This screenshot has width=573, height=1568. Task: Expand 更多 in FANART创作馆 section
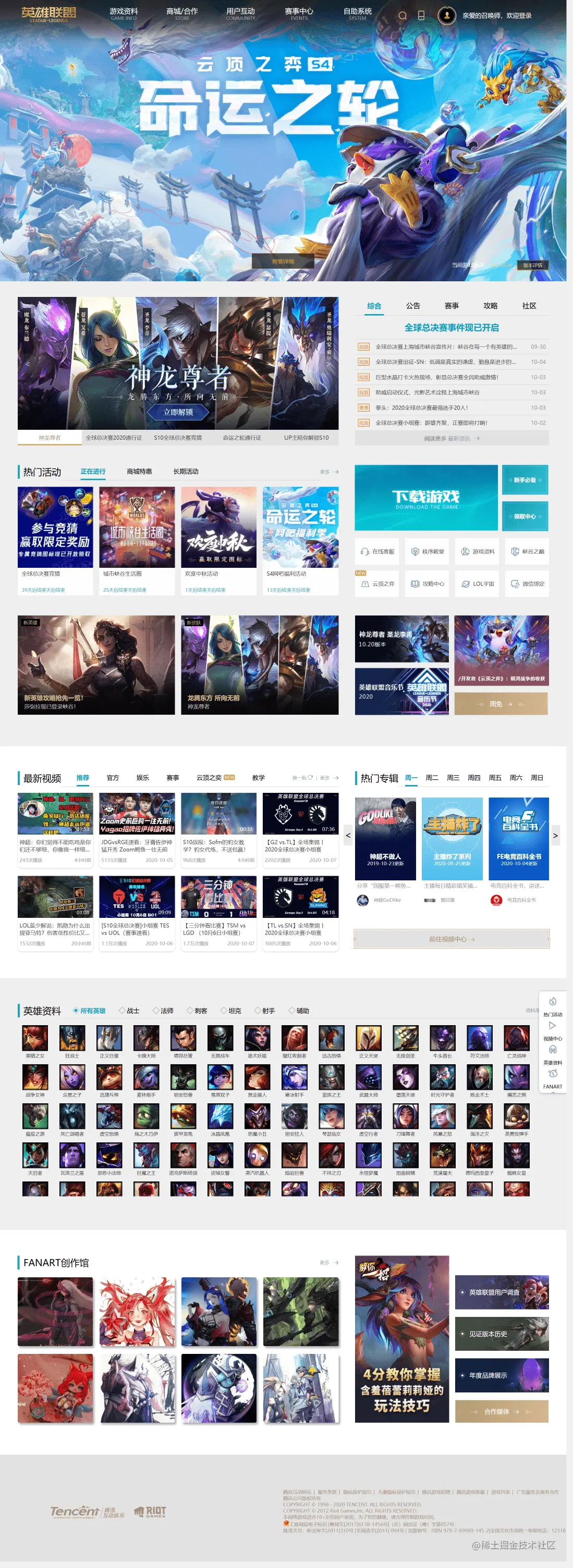[x=330, y=1262]
